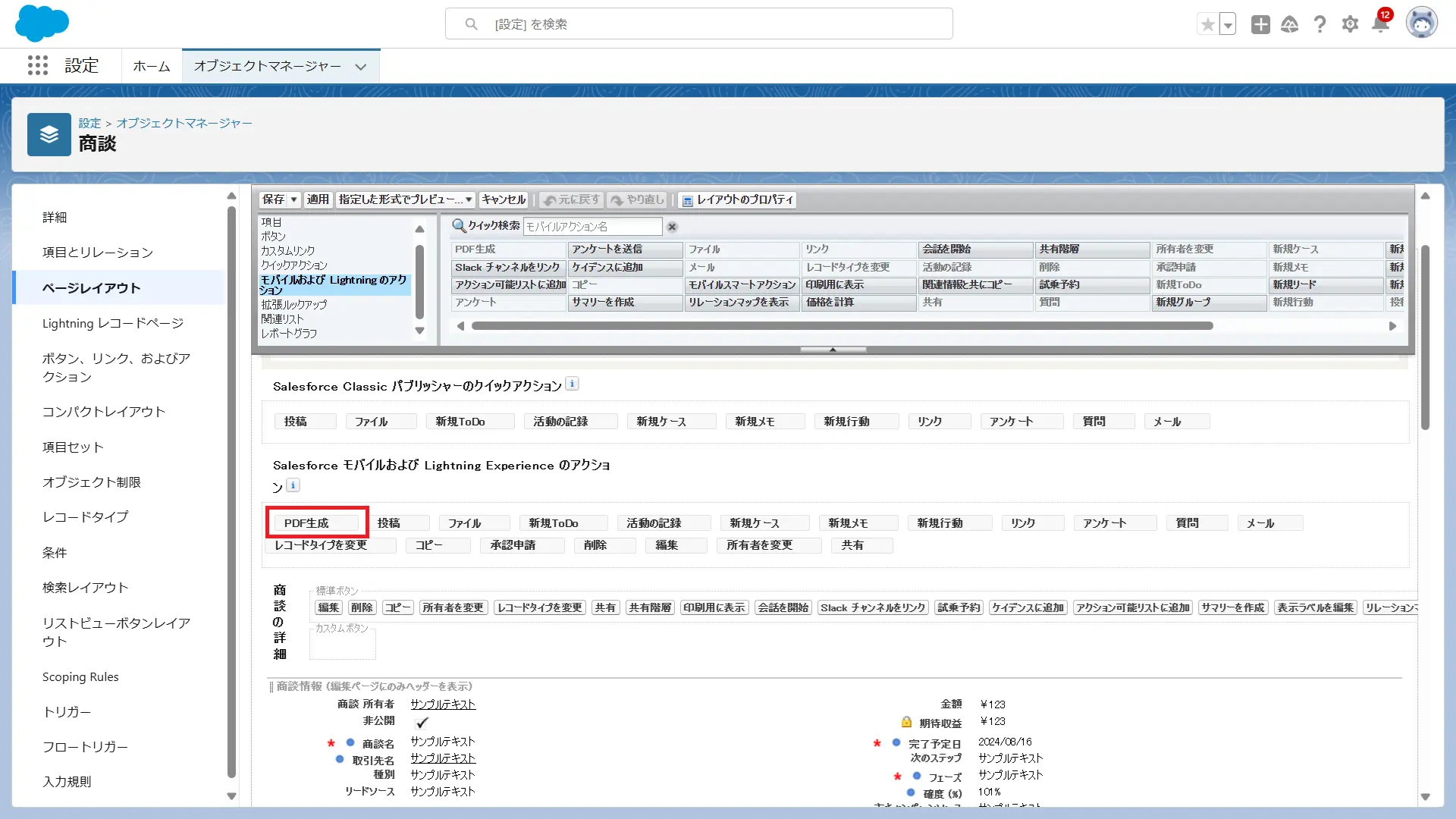Select Lightning レコードページ in sidebar
Screen dimensions: 1456x819
point(113,323)
